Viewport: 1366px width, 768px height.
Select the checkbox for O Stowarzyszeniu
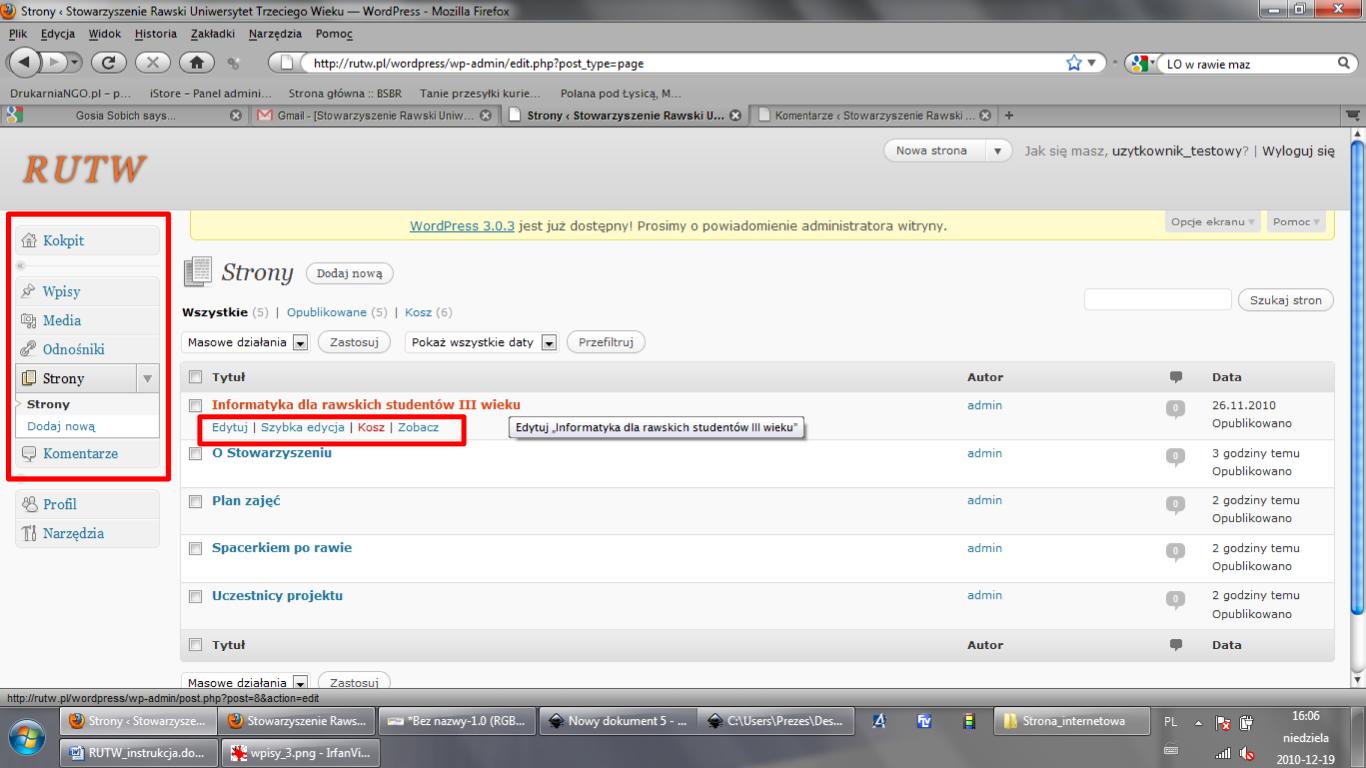pos(196,453)
